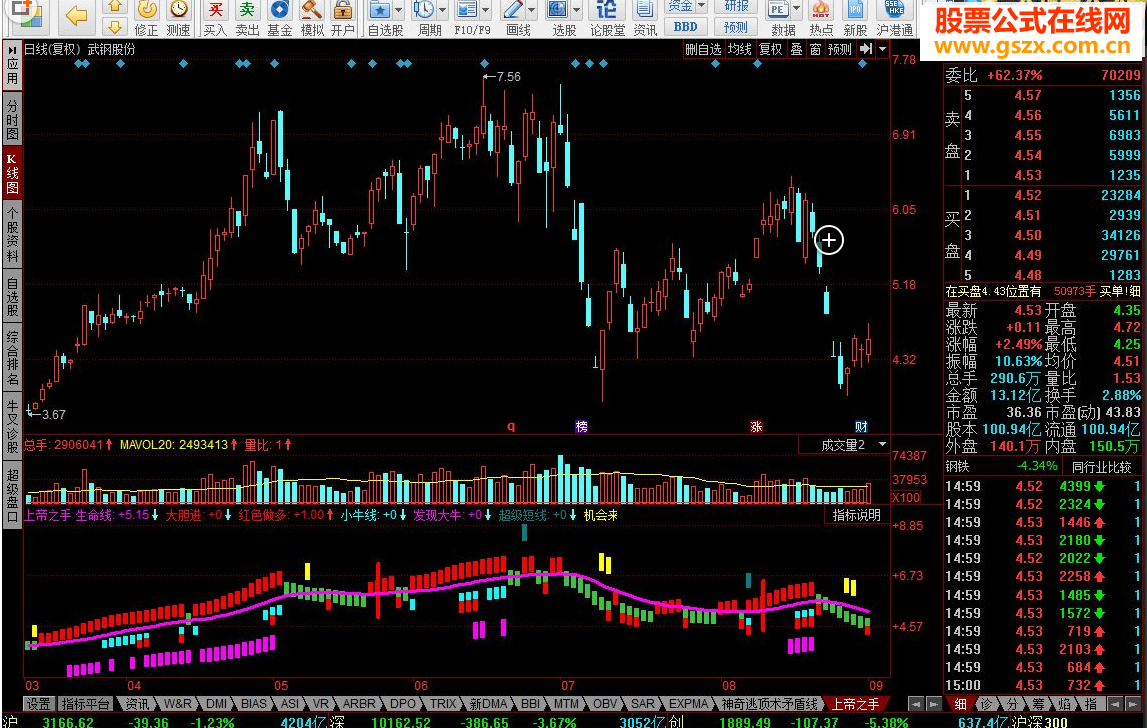
Task: Click the 指标说明 button
Action: (857, 515)
